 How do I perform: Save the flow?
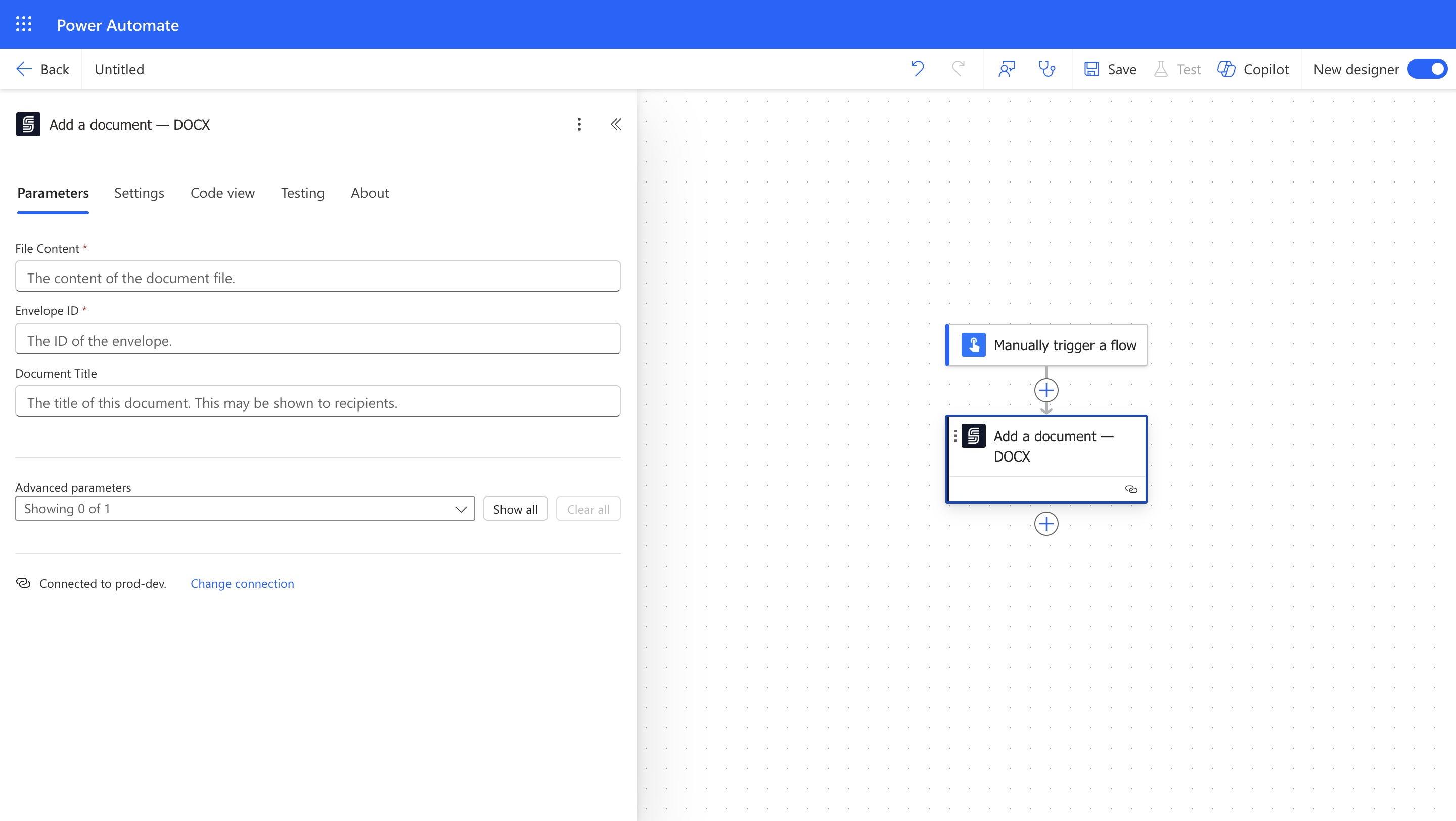(1111, 69)
